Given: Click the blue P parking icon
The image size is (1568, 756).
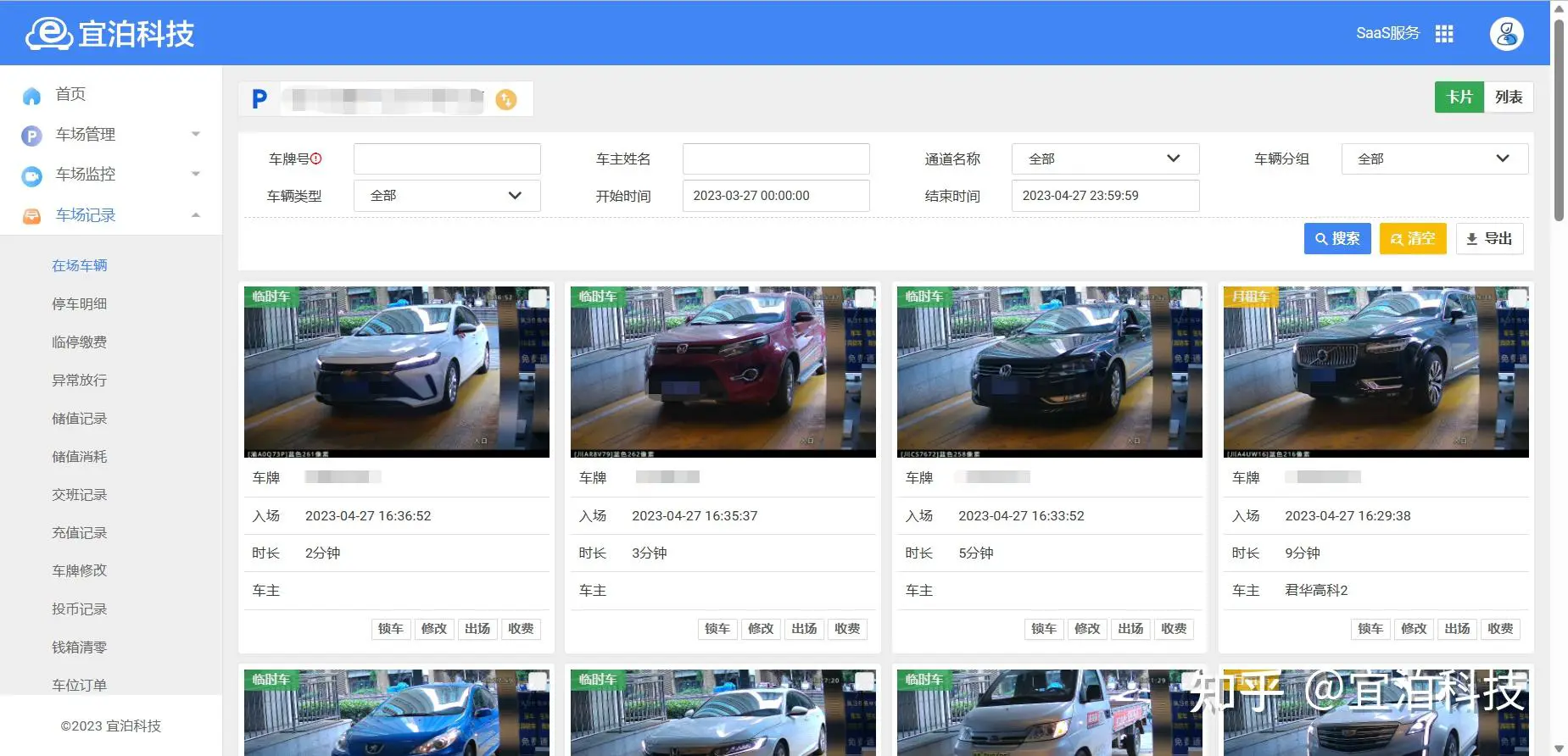Looking at the screenshot, I should (259, 99).
